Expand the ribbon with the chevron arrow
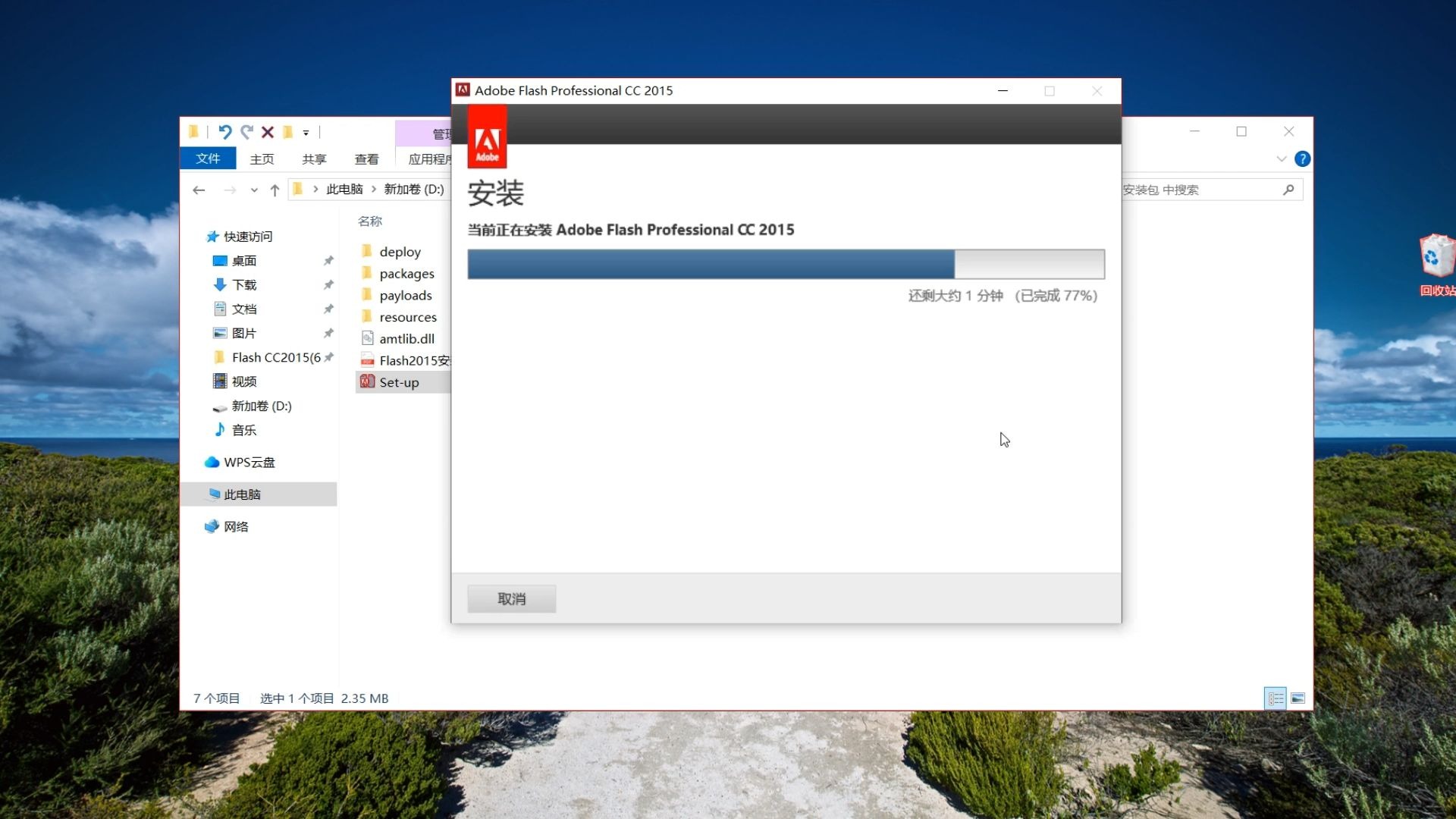The height and width of the screenshot is (819, 1456). coord(1282,158)
